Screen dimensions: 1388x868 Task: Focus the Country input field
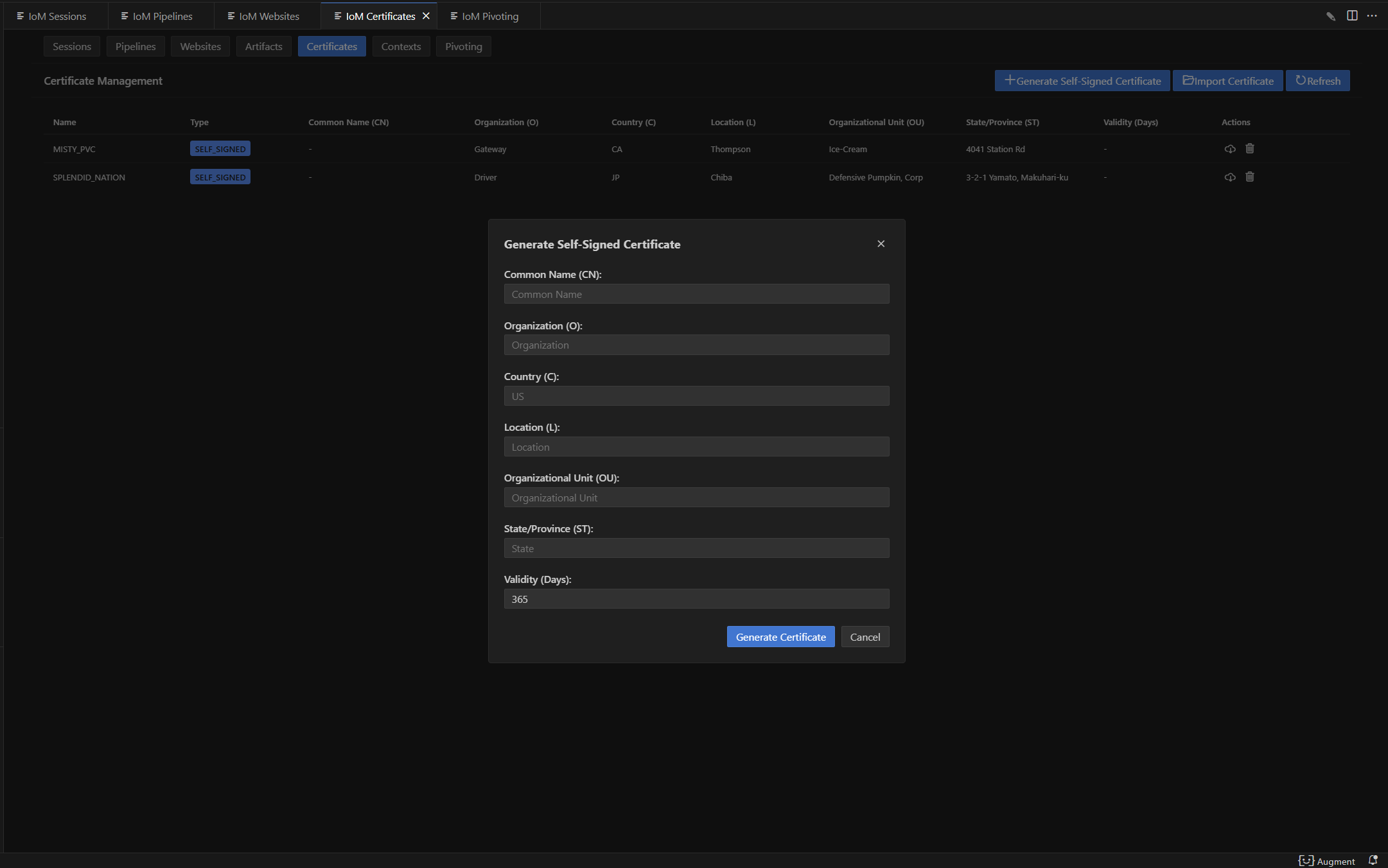pyautogui.click(x=696, y=396)
